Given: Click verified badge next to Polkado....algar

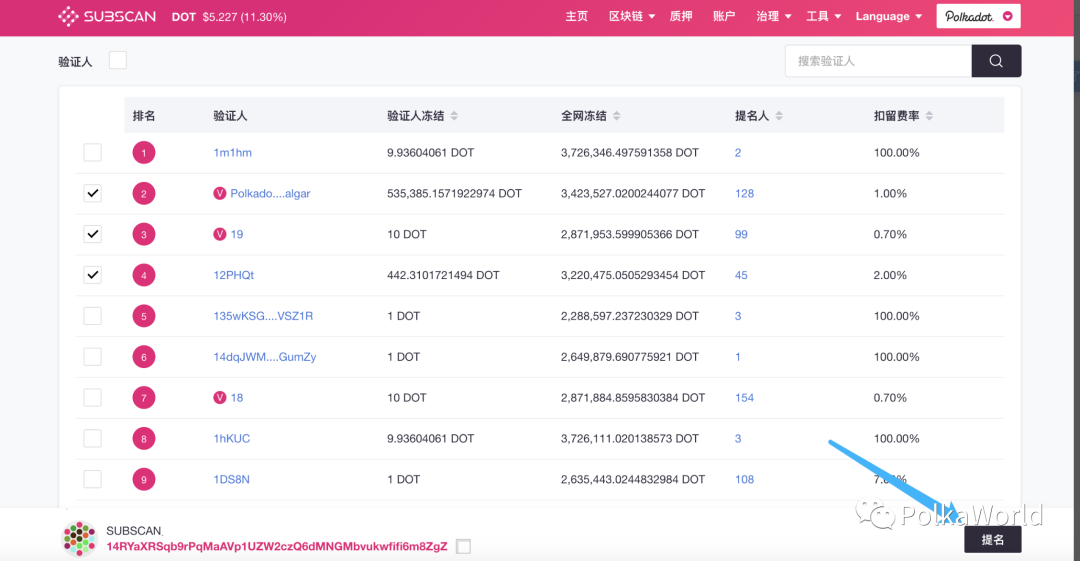Looking at the screenshot, I should (x=220, y=193).
